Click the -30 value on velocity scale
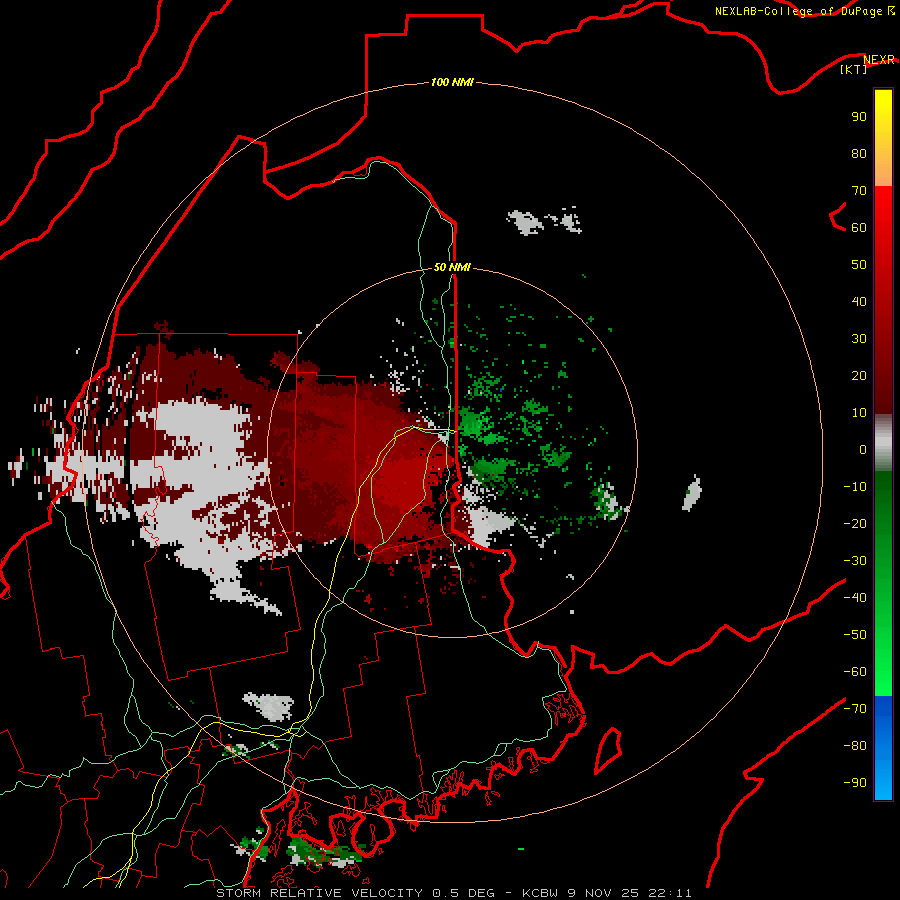 click(855, 560)
